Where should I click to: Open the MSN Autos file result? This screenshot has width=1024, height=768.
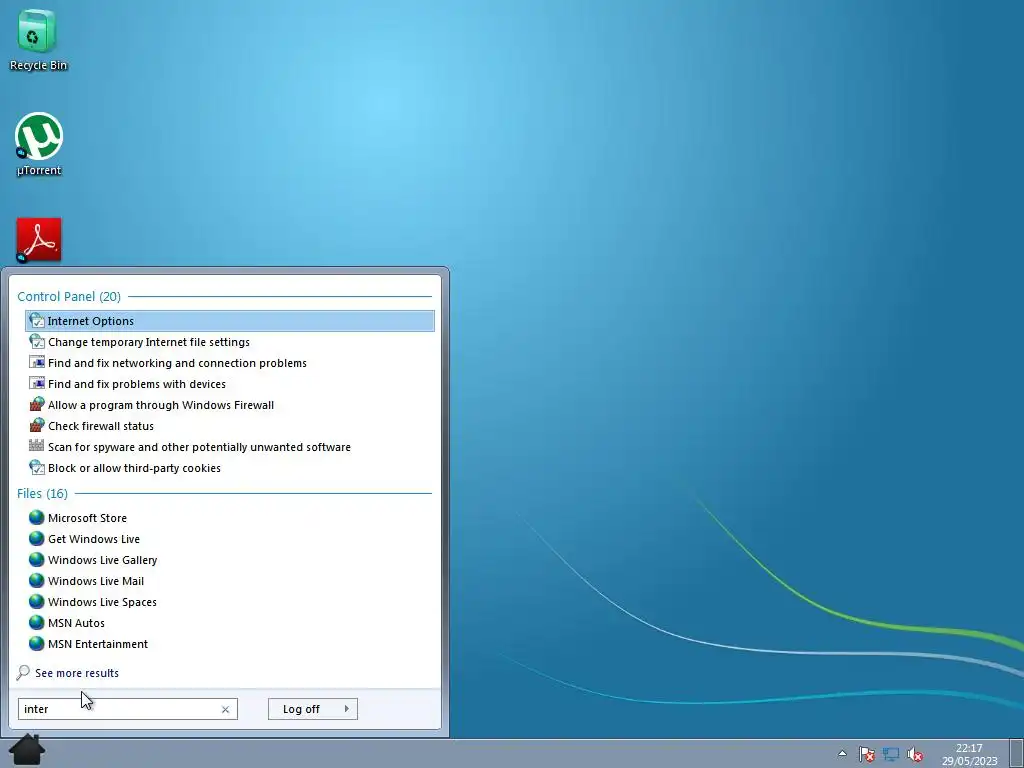click(x=230, y=622)
